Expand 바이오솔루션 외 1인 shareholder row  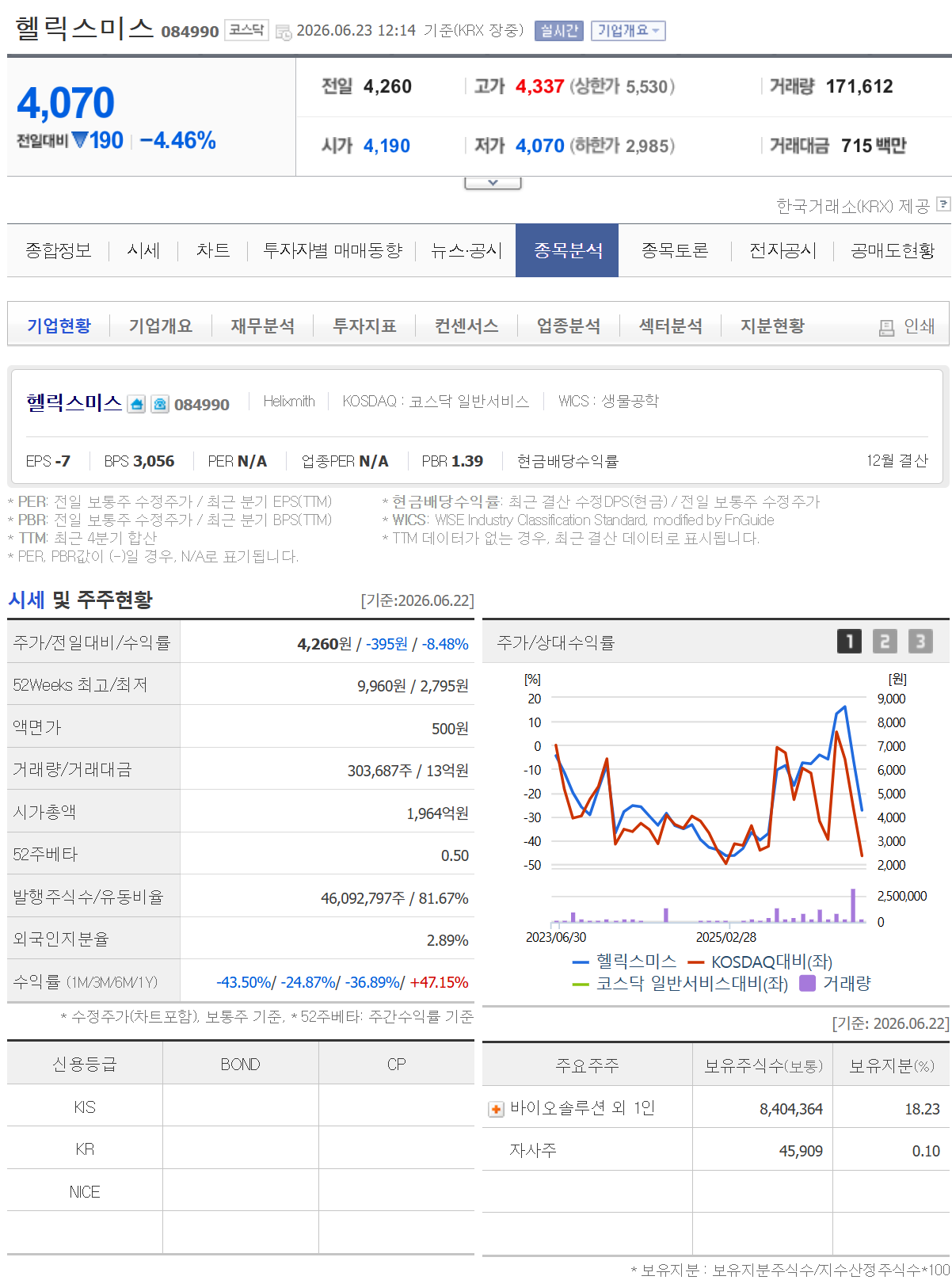pyautogui.click(x=496, y=1109)
